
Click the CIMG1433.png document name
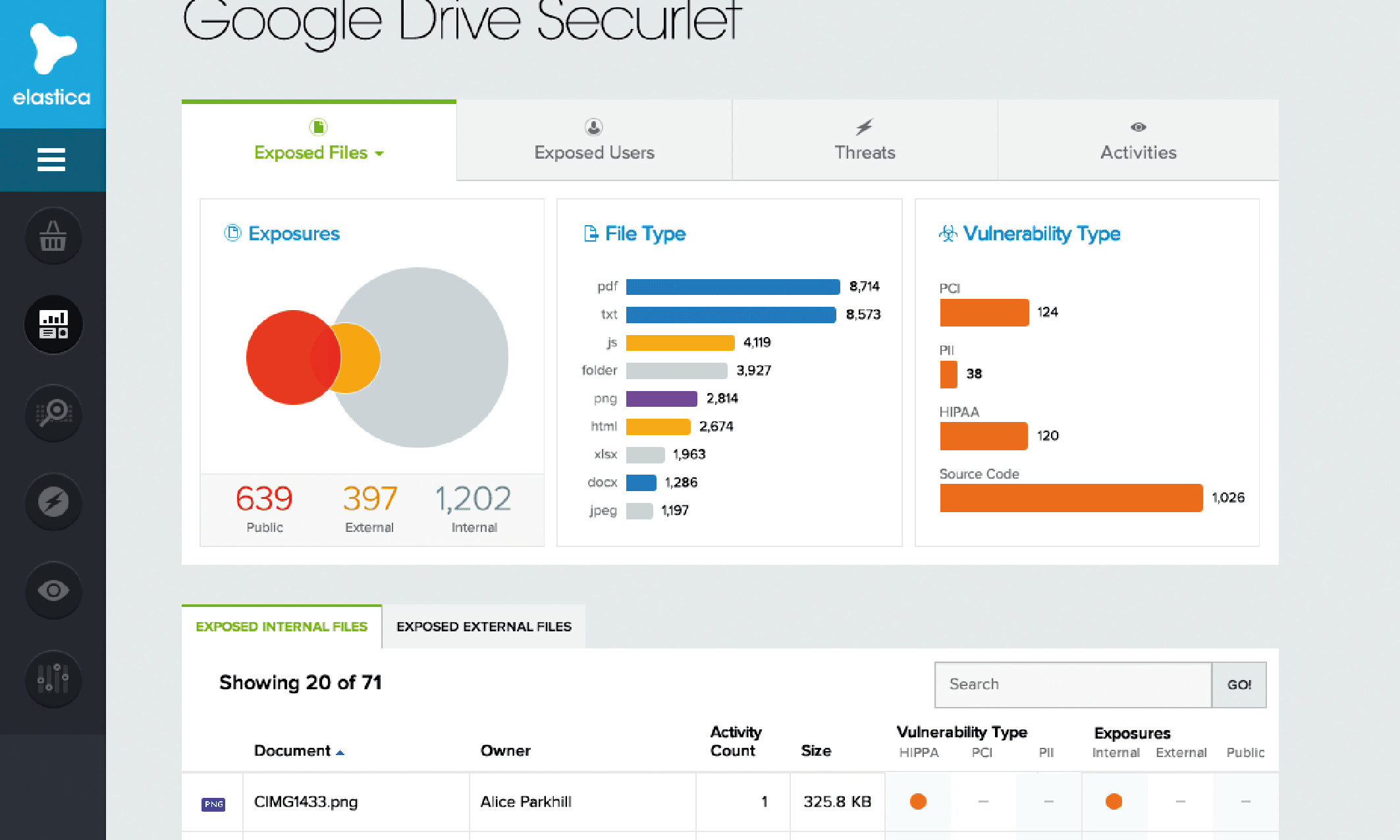pos(306,802)
